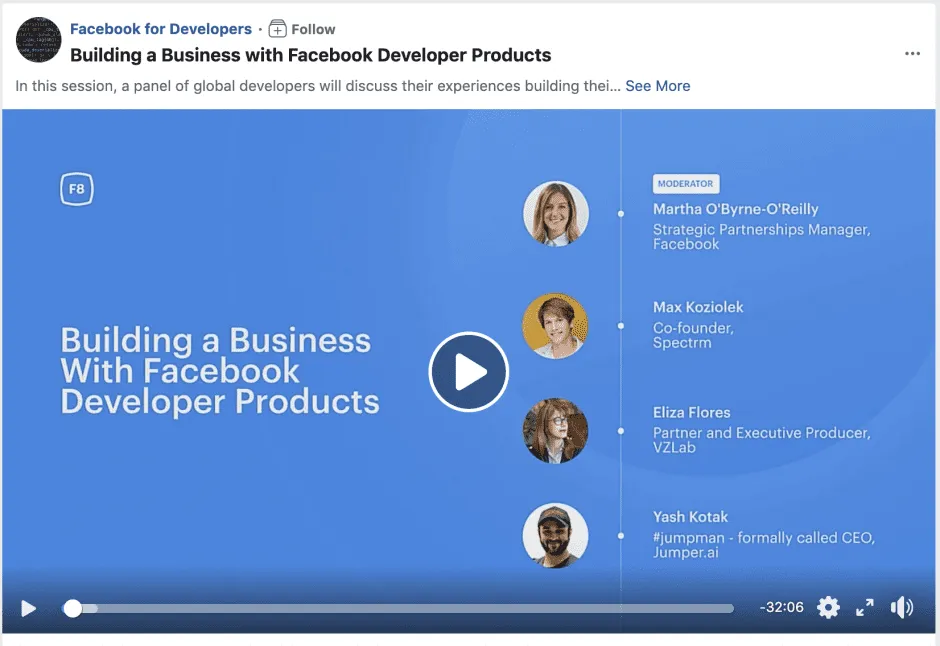This screenshot has height=646, width=940.
Task: Click the small play icon in the control bar
Action: 28,608
